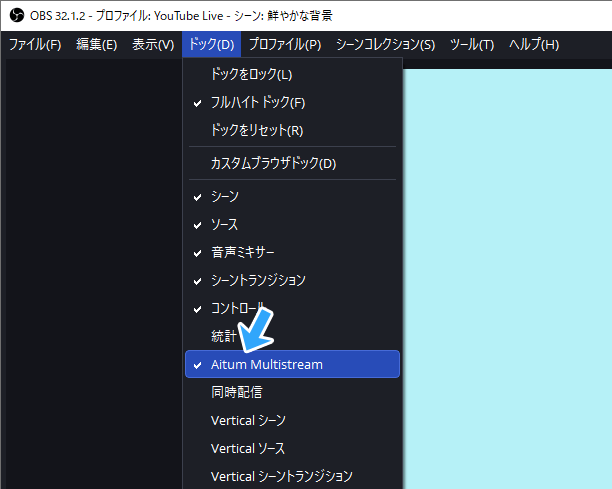Hide the コントロール dock
The height and width of the screenshot is (489, 612).
coord(292,308)
